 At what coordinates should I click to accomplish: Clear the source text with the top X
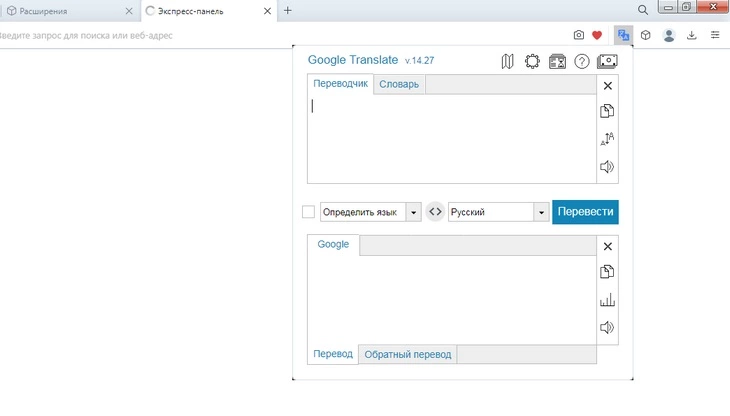point(608,86)
